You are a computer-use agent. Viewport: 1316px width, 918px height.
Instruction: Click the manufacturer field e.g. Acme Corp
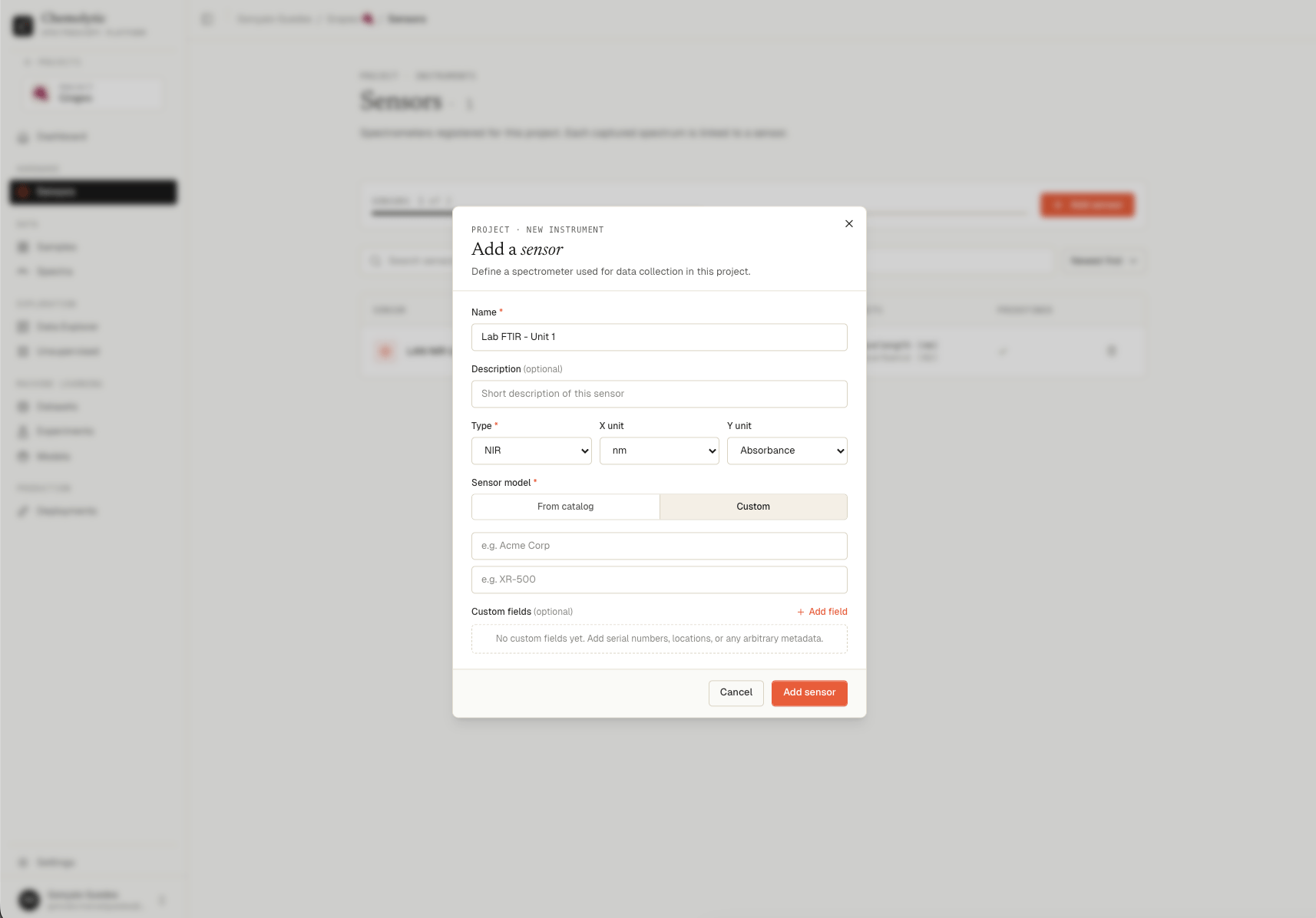659,546
